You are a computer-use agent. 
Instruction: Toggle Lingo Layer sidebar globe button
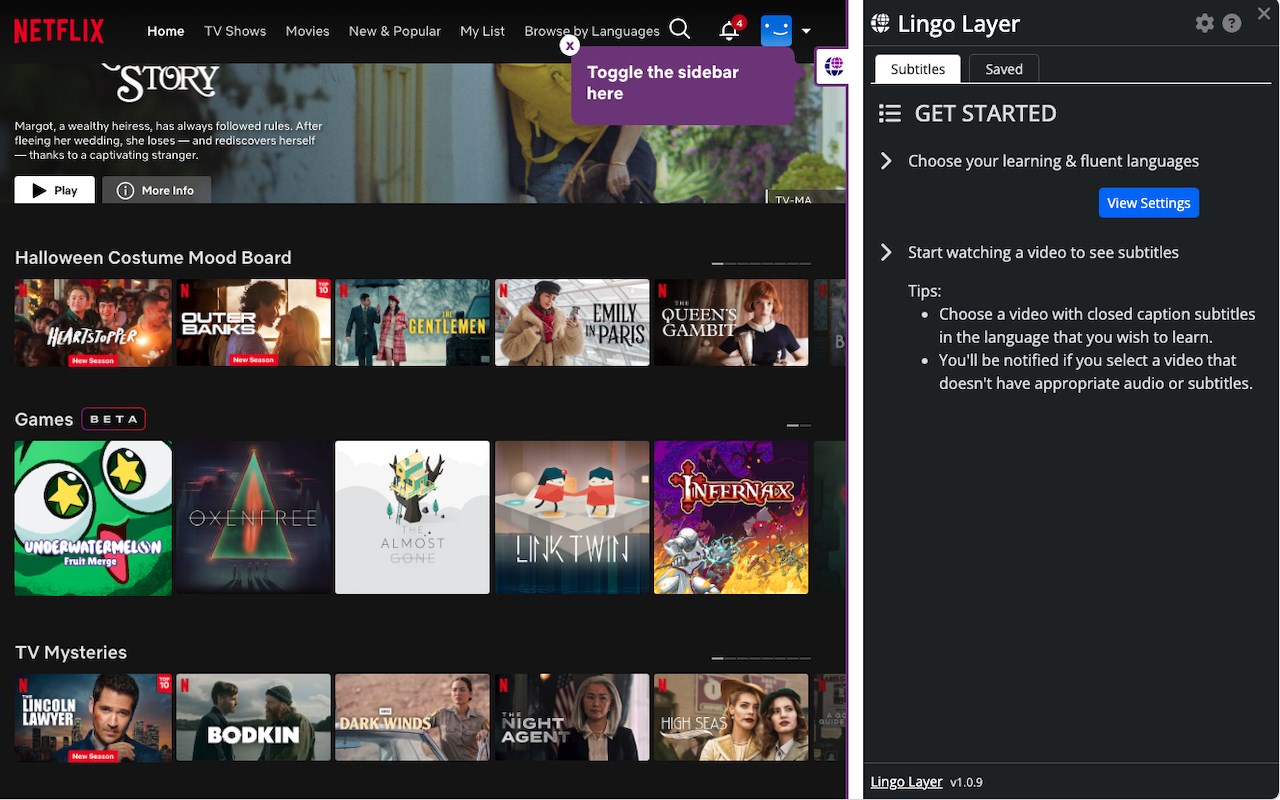click(x=834, y=66)
